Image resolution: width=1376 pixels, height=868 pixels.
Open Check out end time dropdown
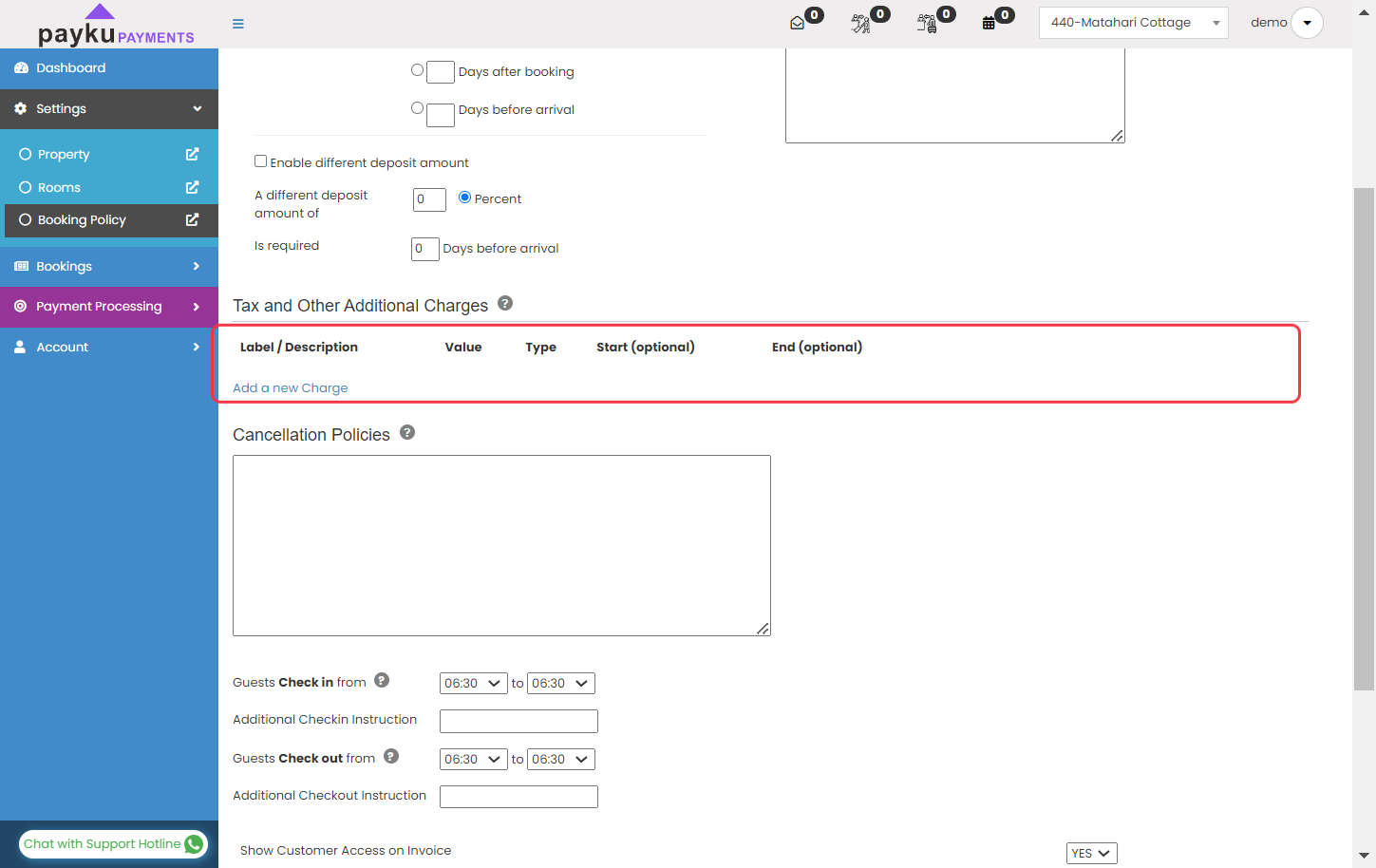[x=560, y=759]
